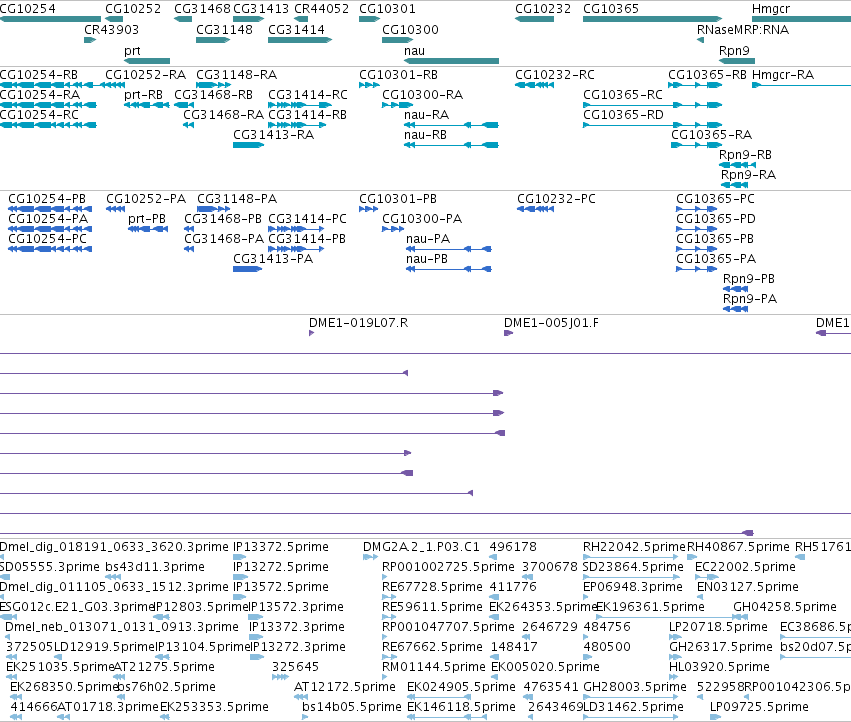Click EST label DMG2A.2_1.P03.C1
Screen dimensions: 851x722
421,547
